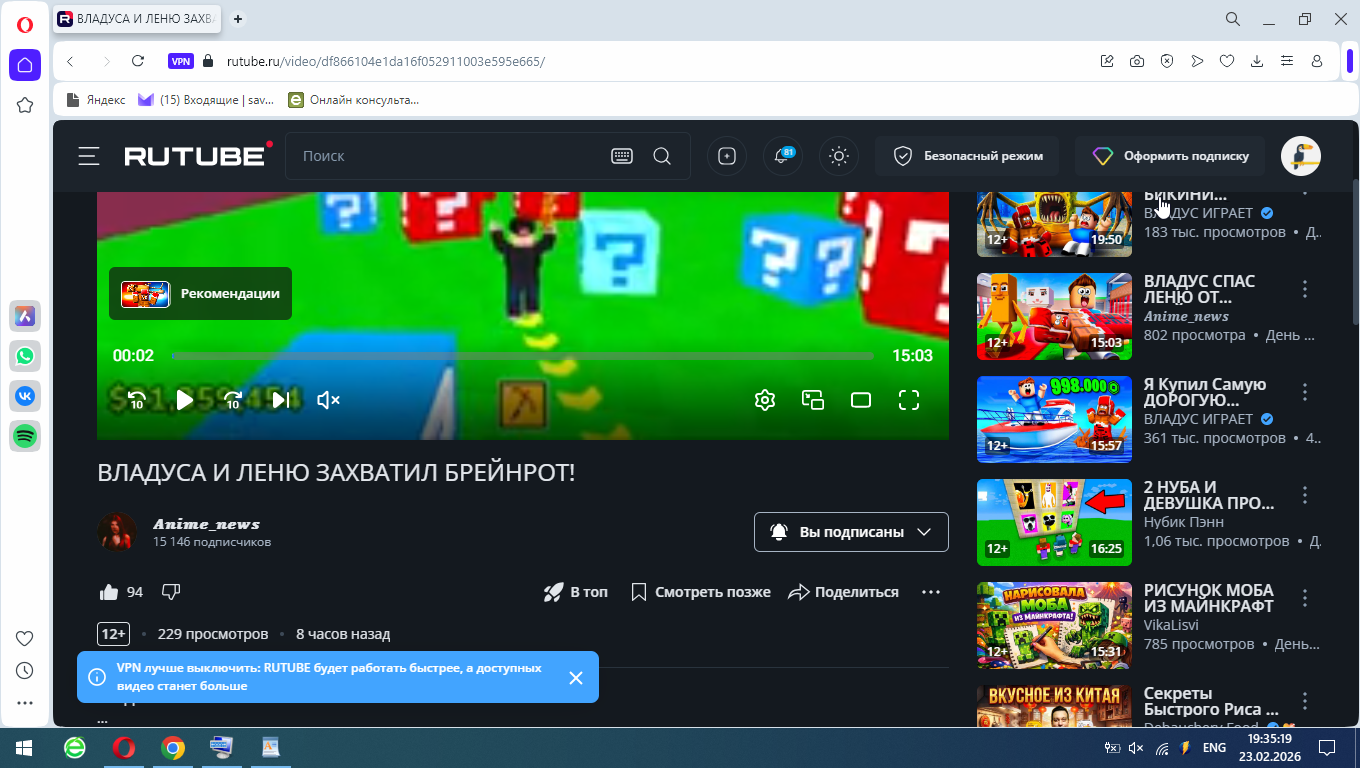Reload the page

point(138,61)
